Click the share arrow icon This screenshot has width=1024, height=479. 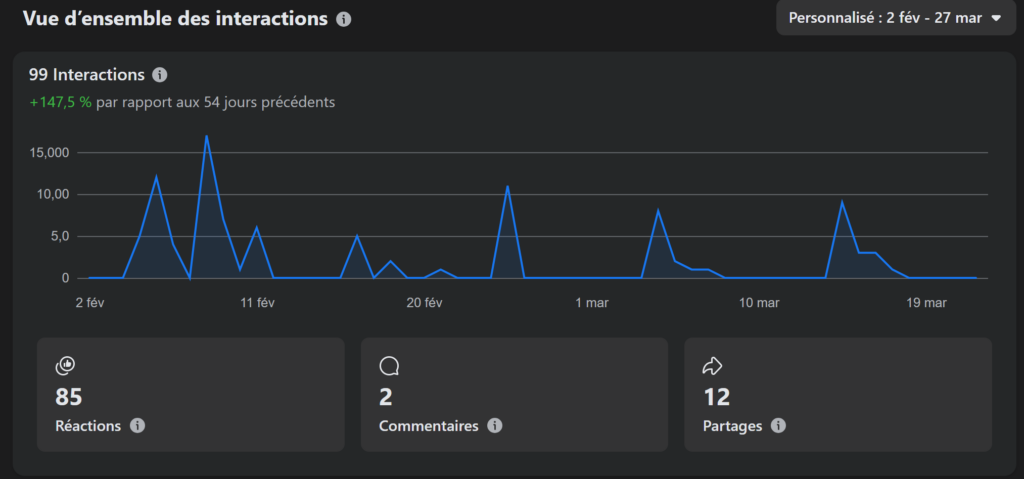712,367
